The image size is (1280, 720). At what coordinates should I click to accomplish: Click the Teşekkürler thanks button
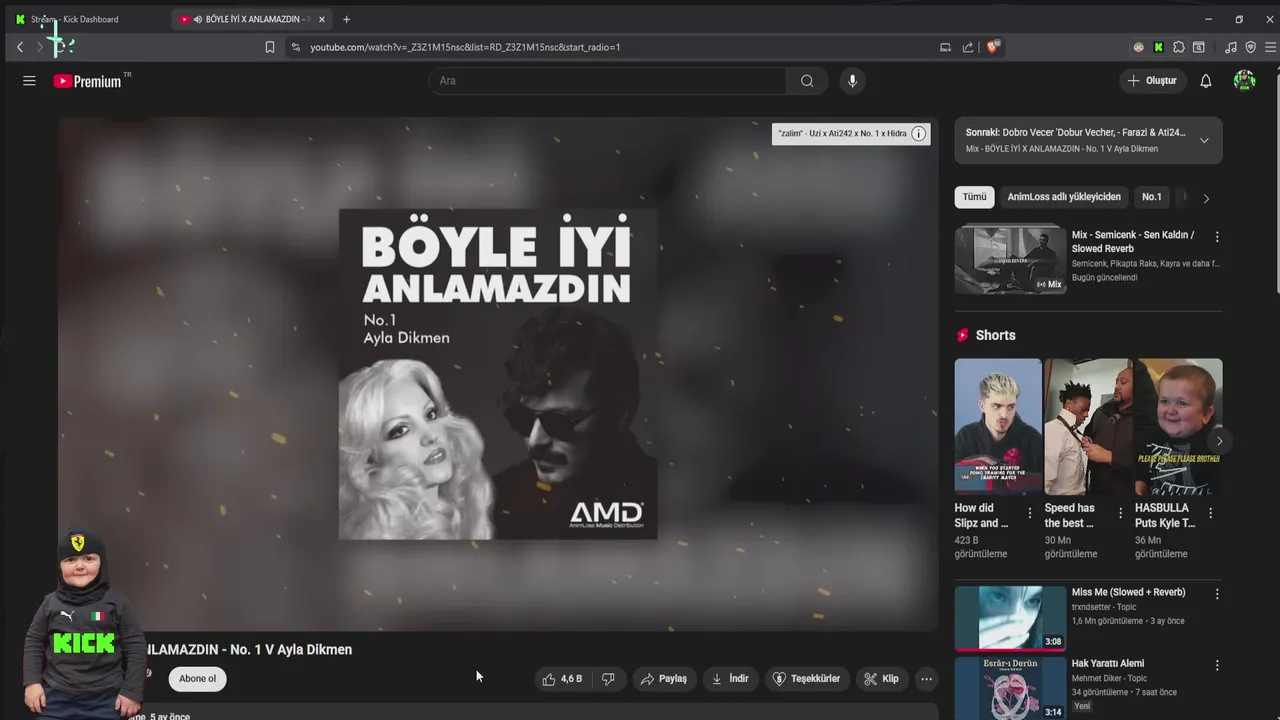[806, 679]
